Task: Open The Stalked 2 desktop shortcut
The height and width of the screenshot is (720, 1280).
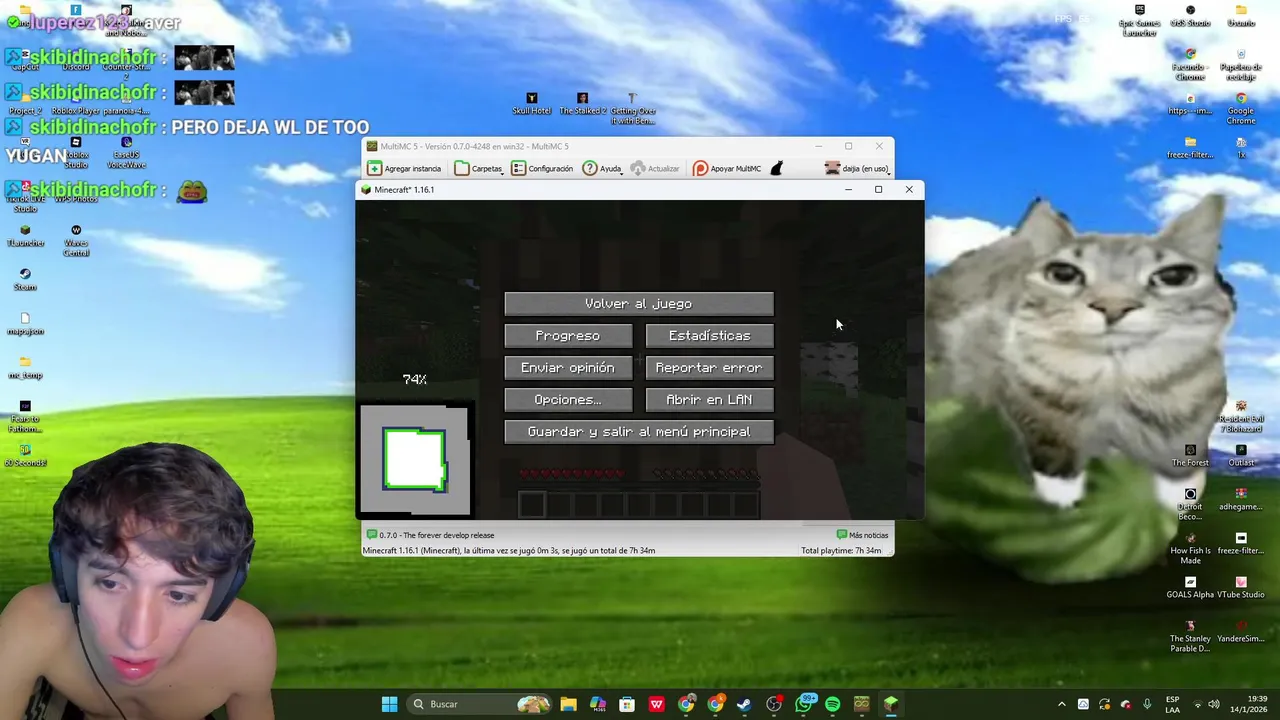Action: click(x=582, y=103)
